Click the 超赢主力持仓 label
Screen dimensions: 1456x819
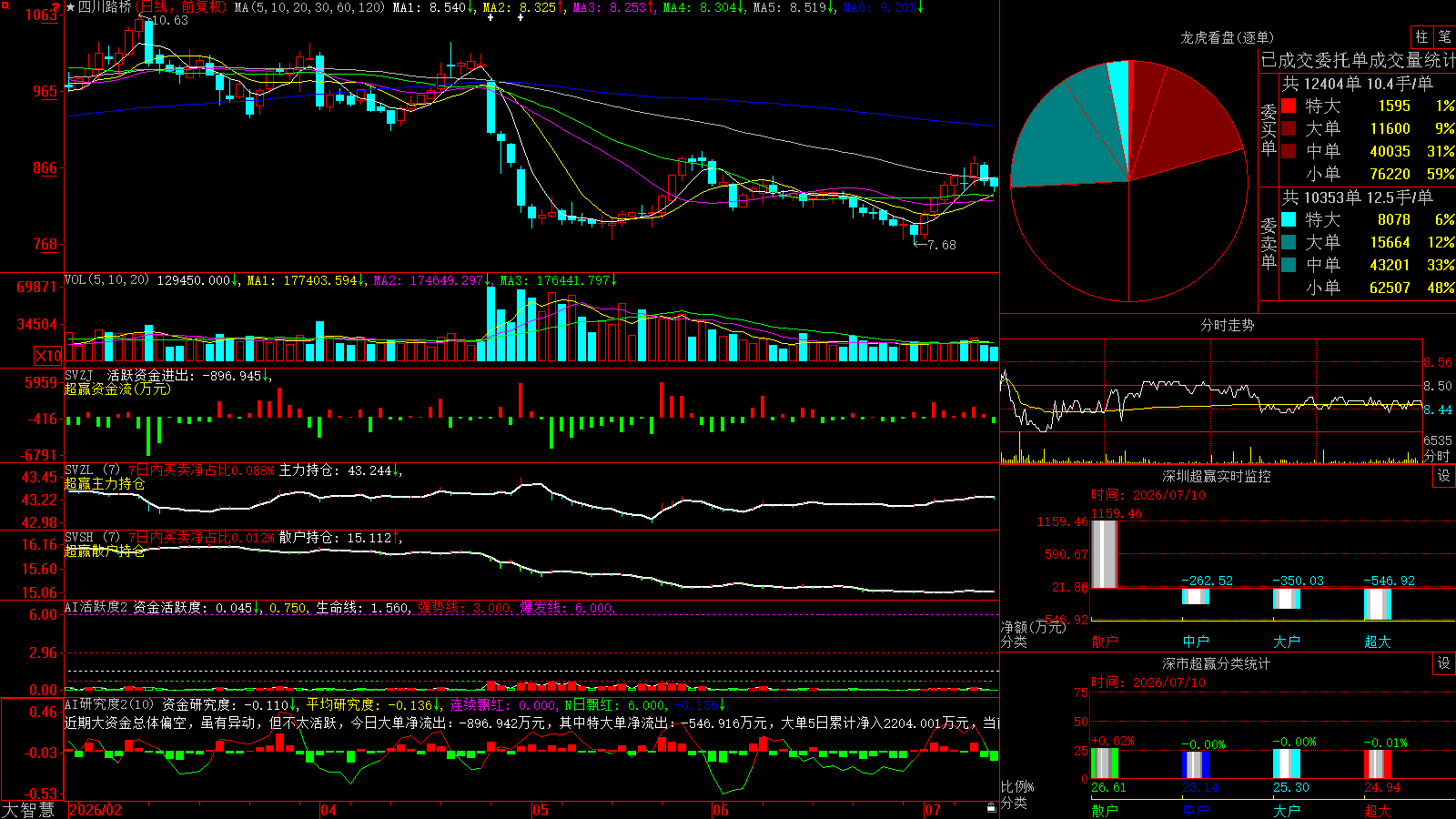coord(105,484)
